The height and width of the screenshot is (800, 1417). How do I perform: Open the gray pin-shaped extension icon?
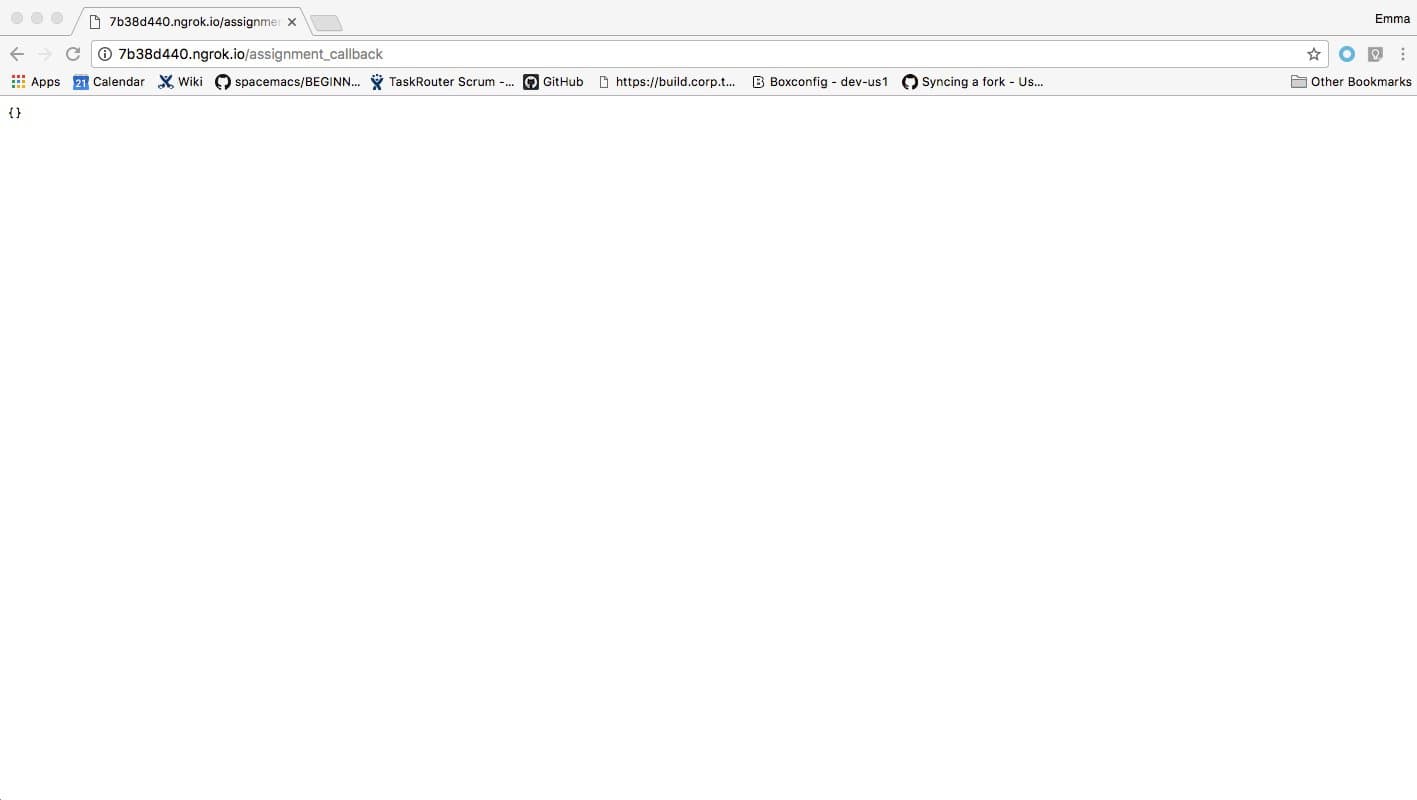(1375, 53)
